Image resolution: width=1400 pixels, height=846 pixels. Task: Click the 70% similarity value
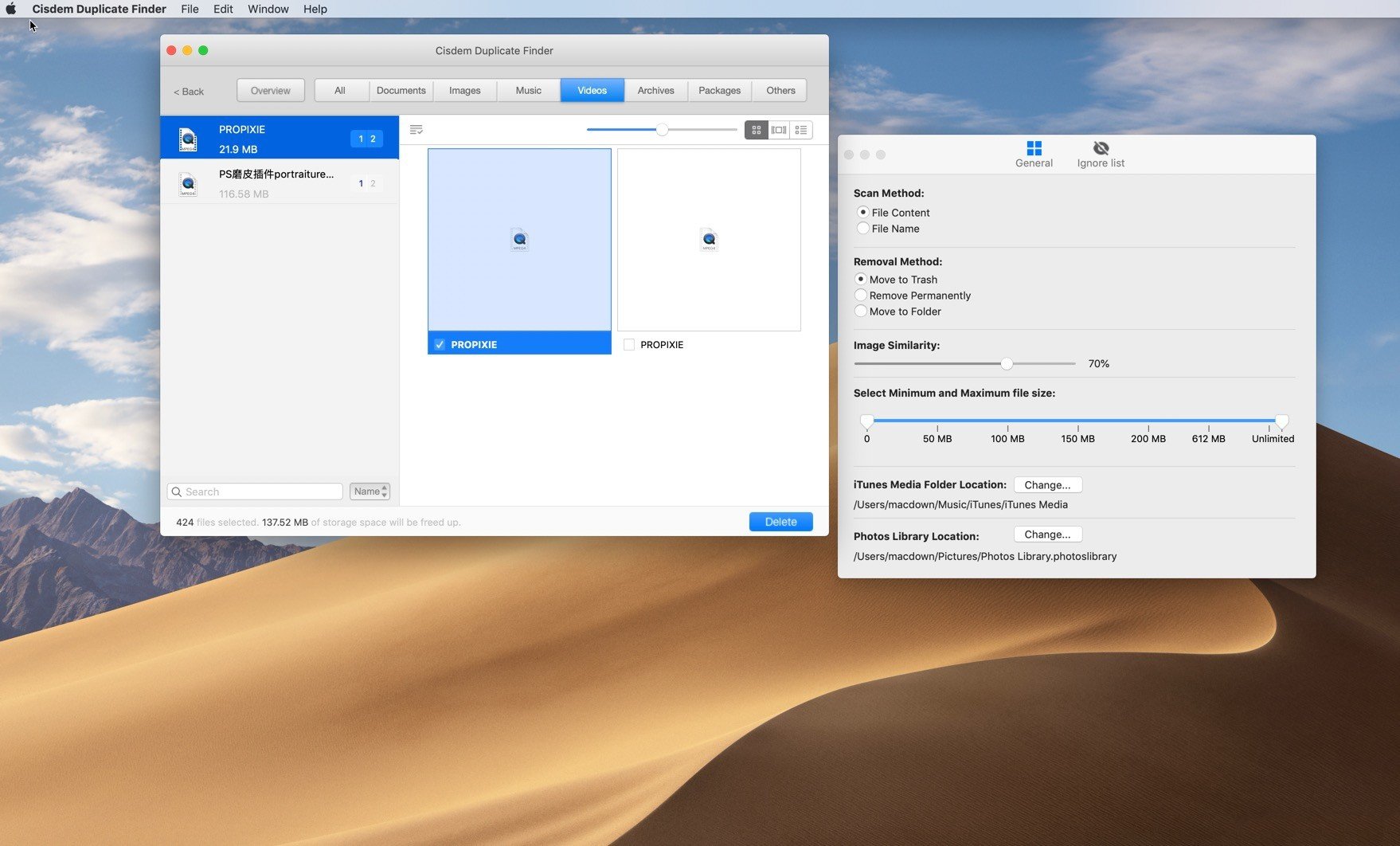[1098, 363]
